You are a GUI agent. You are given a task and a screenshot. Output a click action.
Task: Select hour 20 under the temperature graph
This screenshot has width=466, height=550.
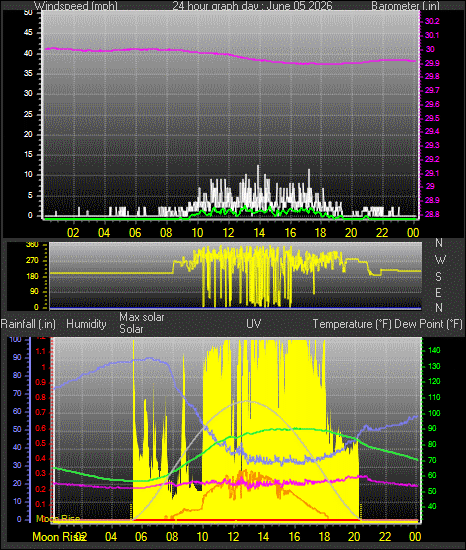(355, 537)
